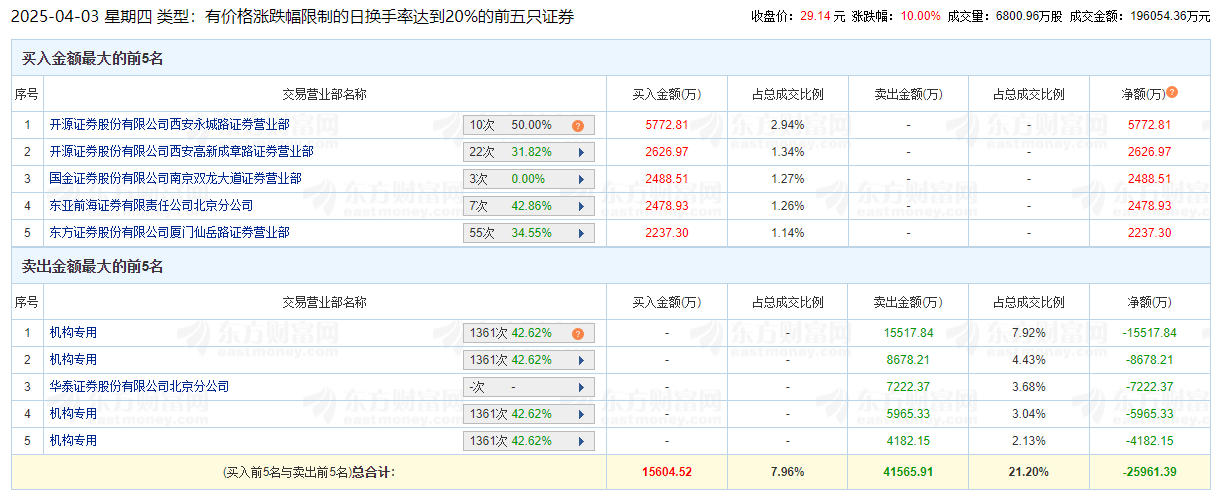Click 买入金额最大的前5名 section header

[92, 60]
